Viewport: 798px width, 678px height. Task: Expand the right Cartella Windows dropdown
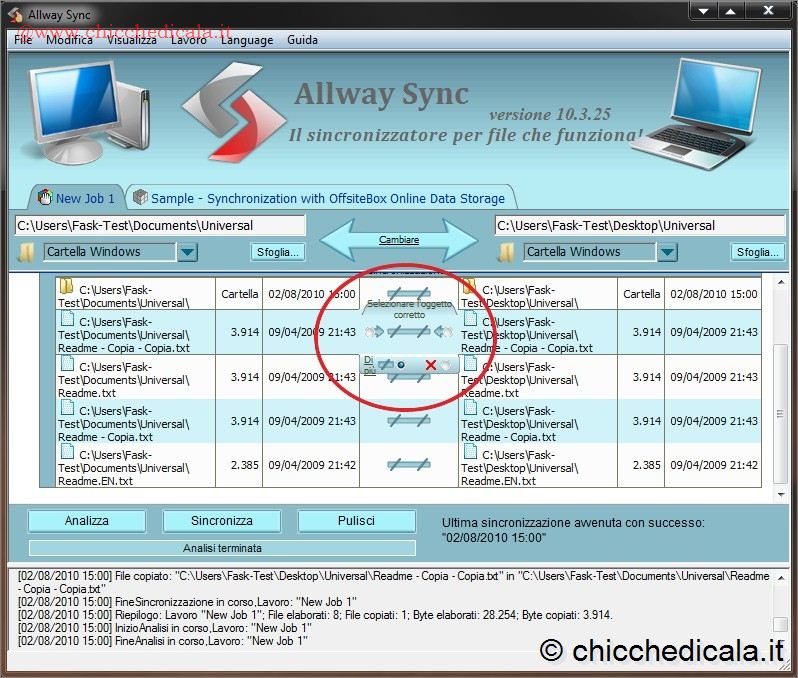668,252
